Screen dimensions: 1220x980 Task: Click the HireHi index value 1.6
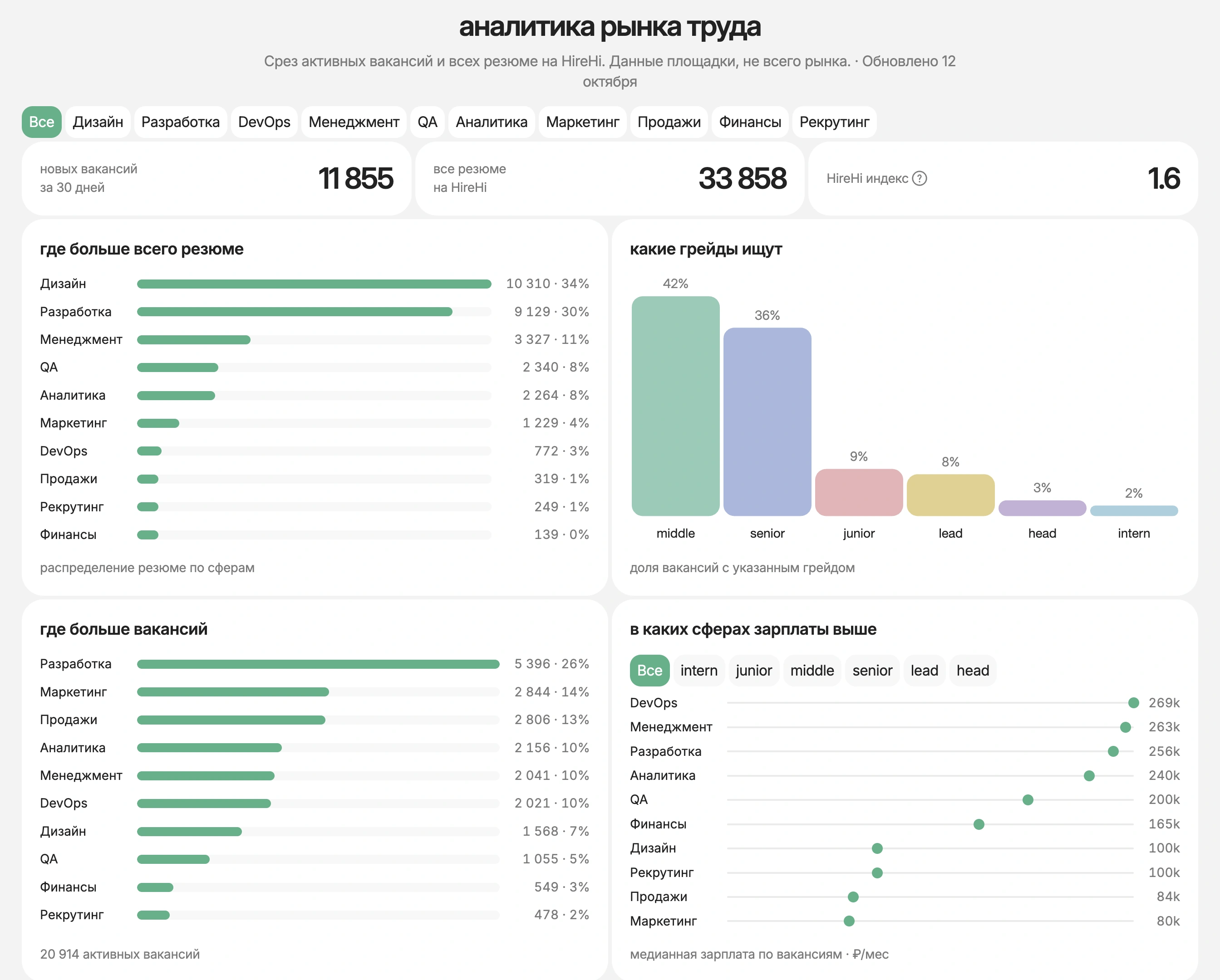pyautogui.click(x=1163, y=178)
